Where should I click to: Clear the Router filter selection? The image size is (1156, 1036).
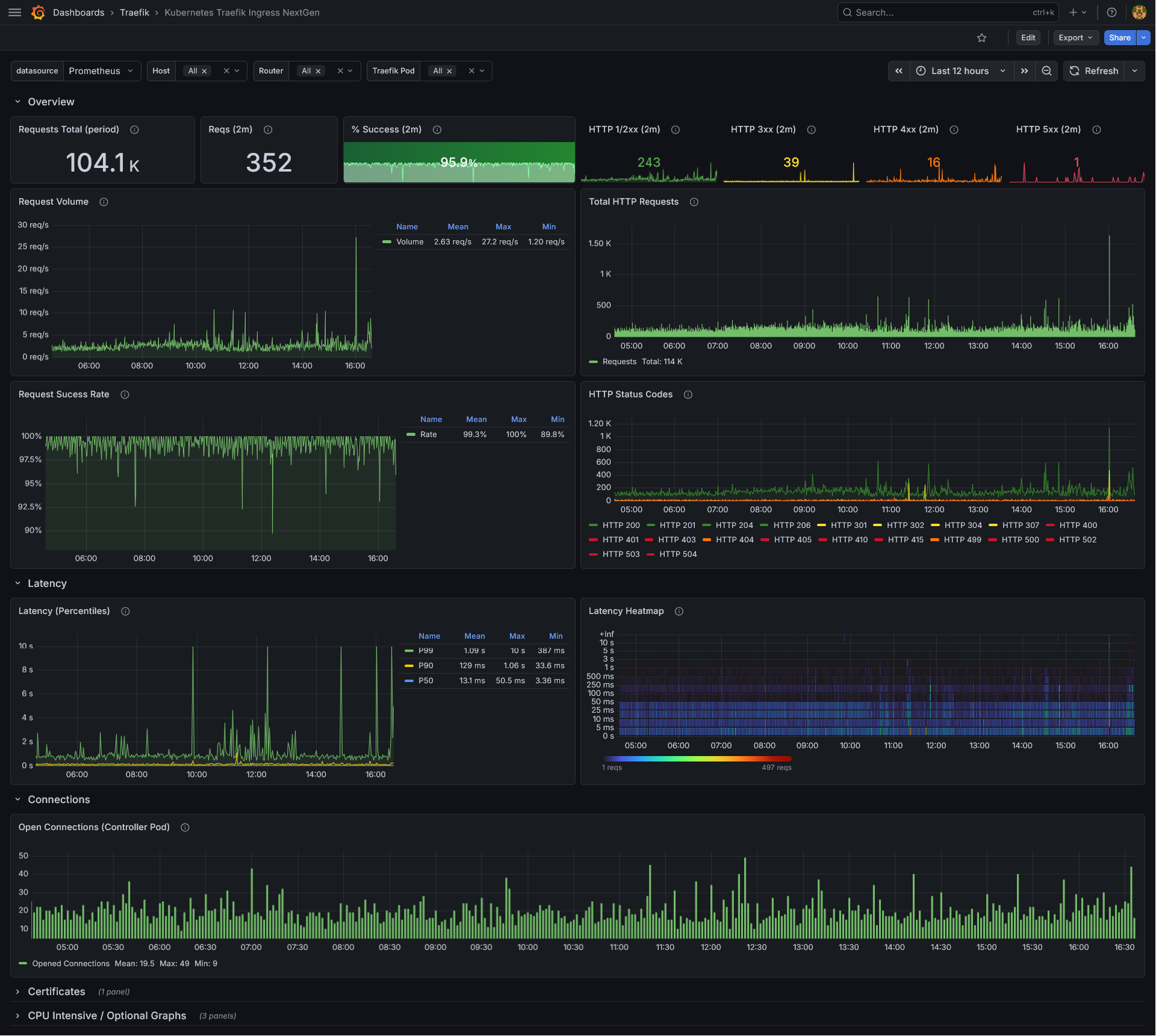[340, 71]
